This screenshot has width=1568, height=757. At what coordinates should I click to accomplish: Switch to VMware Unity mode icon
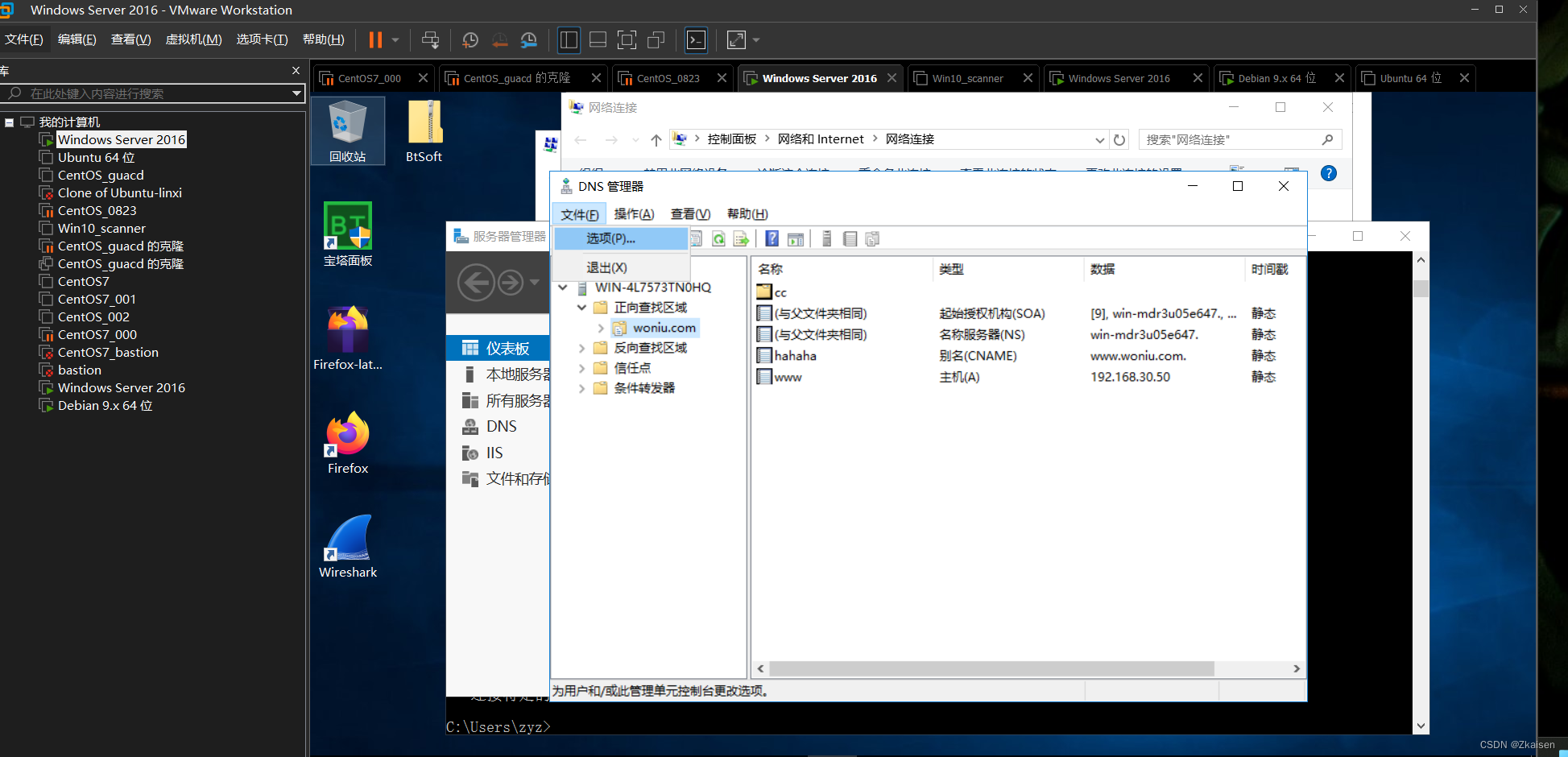point(656,39)
